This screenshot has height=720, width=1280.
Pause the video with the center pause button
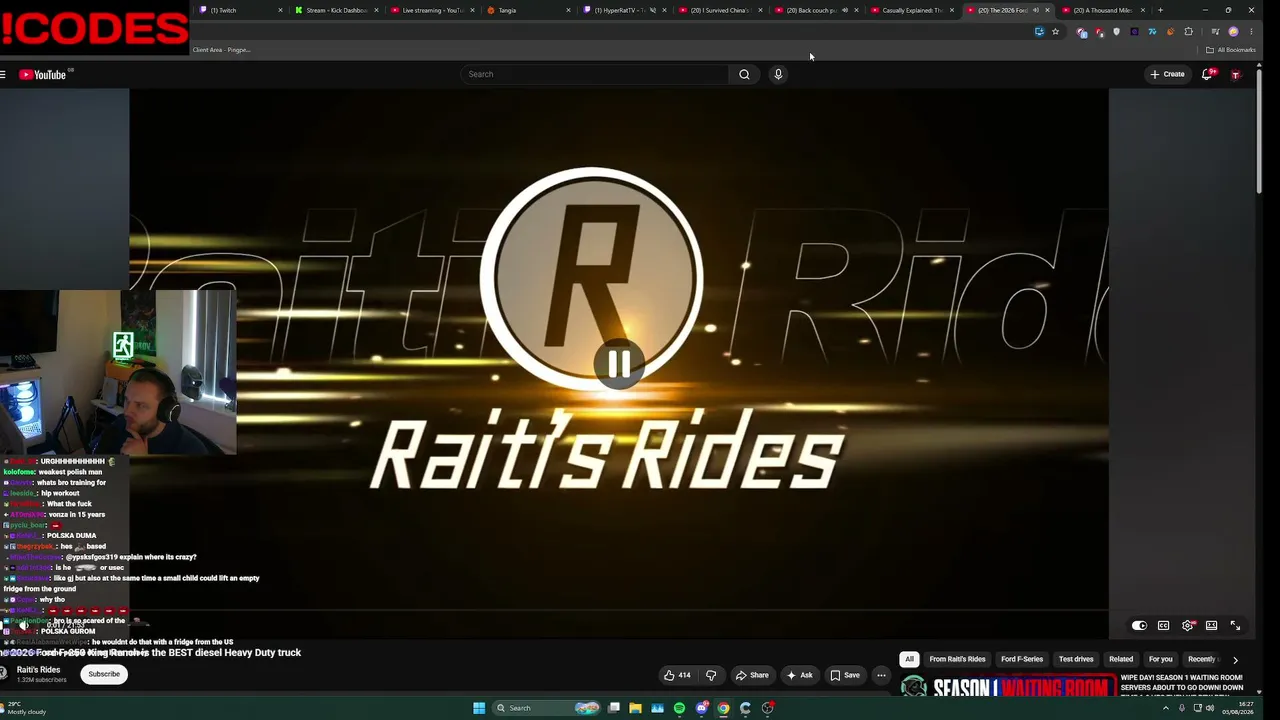[x=619, y=364]
